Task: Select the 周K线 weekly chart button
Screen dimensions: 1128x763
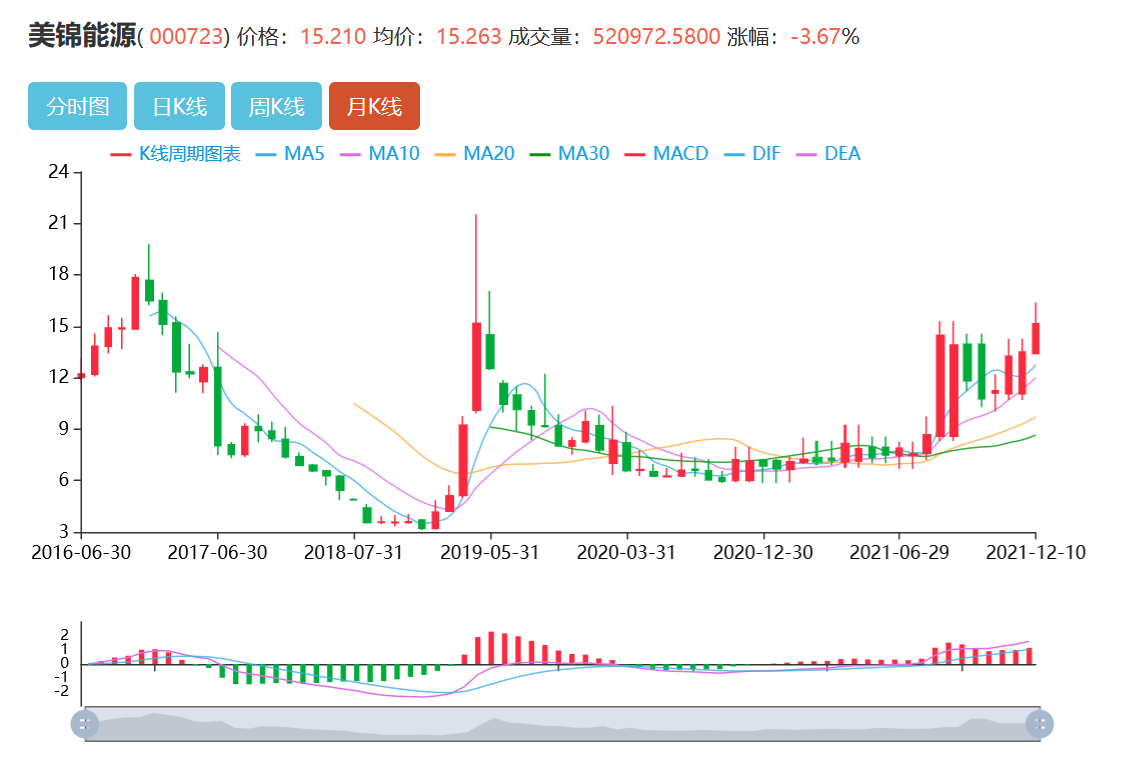Action: [x=276, y=106]
